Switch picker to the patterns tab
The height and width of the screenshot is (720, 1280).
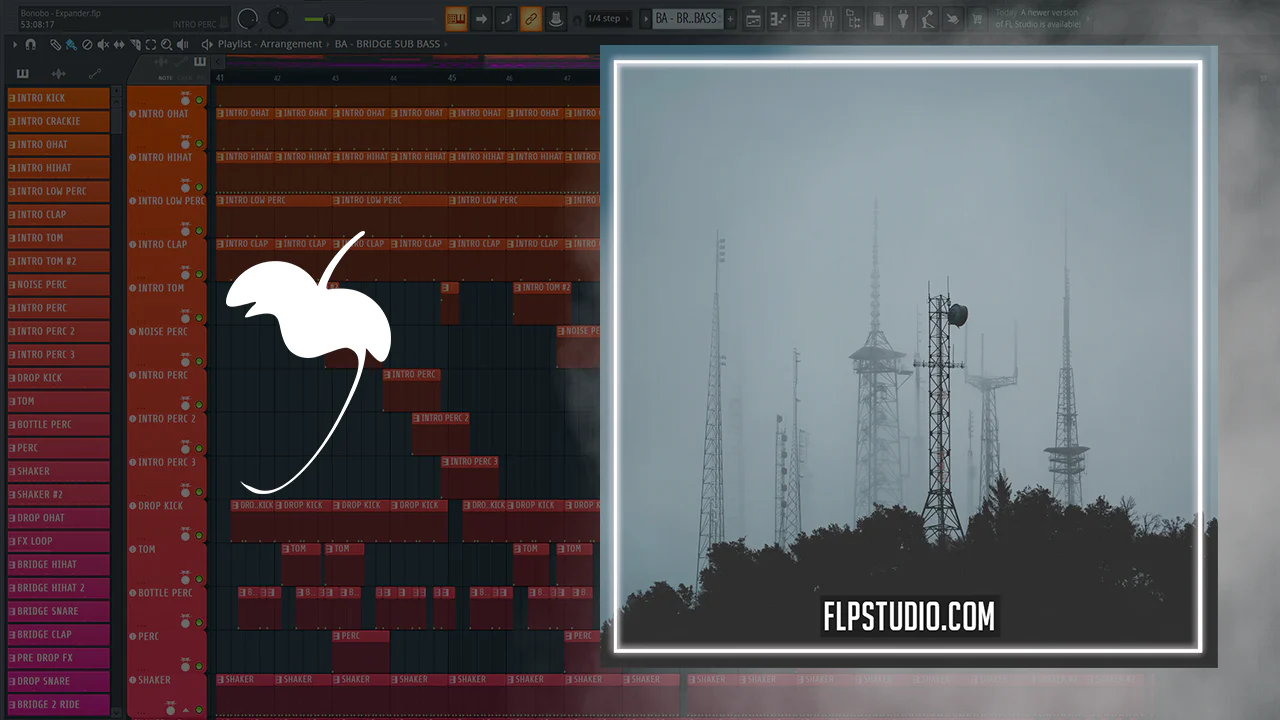(23, 74)
